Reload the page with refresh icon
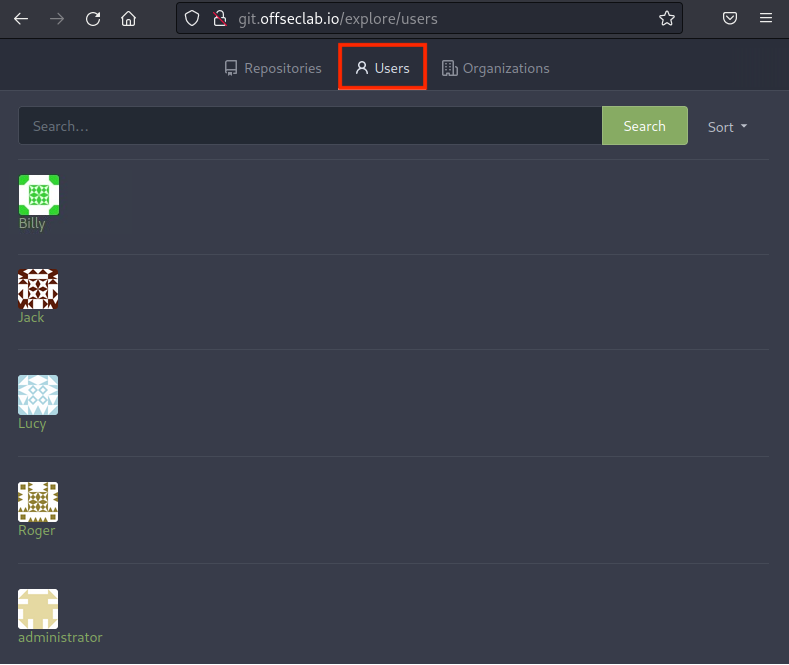Viewport: 789px width, 665px height. click(93, 18)
